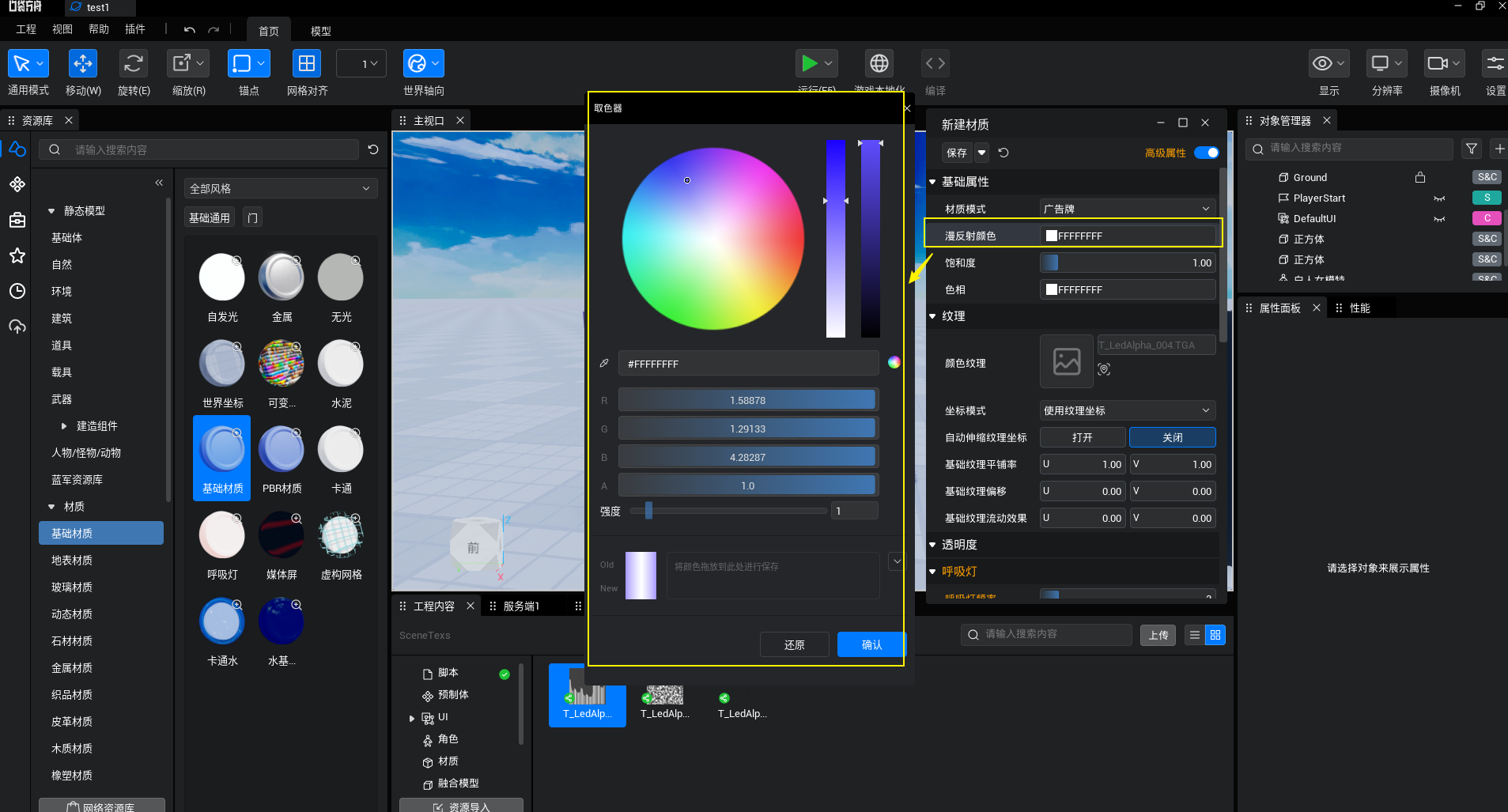Open the filter icon in object manager

pos(1472,149)
